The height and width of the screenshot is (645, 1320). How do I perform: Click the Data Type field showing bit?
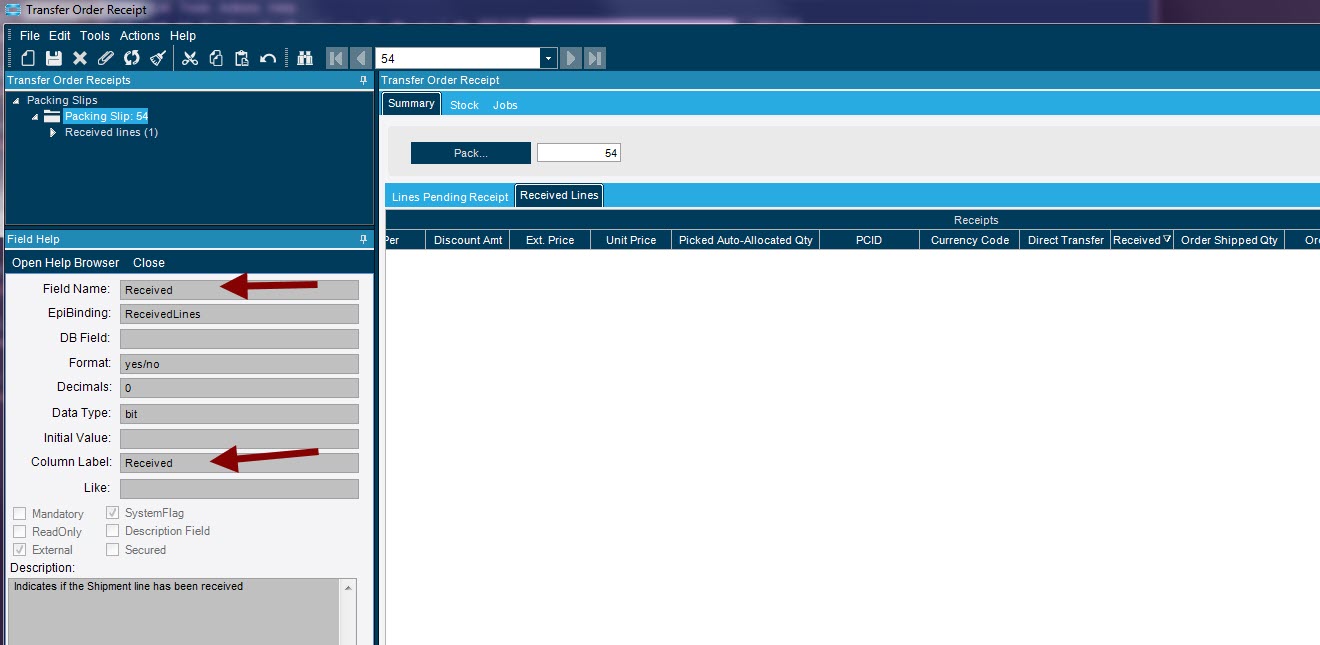(239, 414)
